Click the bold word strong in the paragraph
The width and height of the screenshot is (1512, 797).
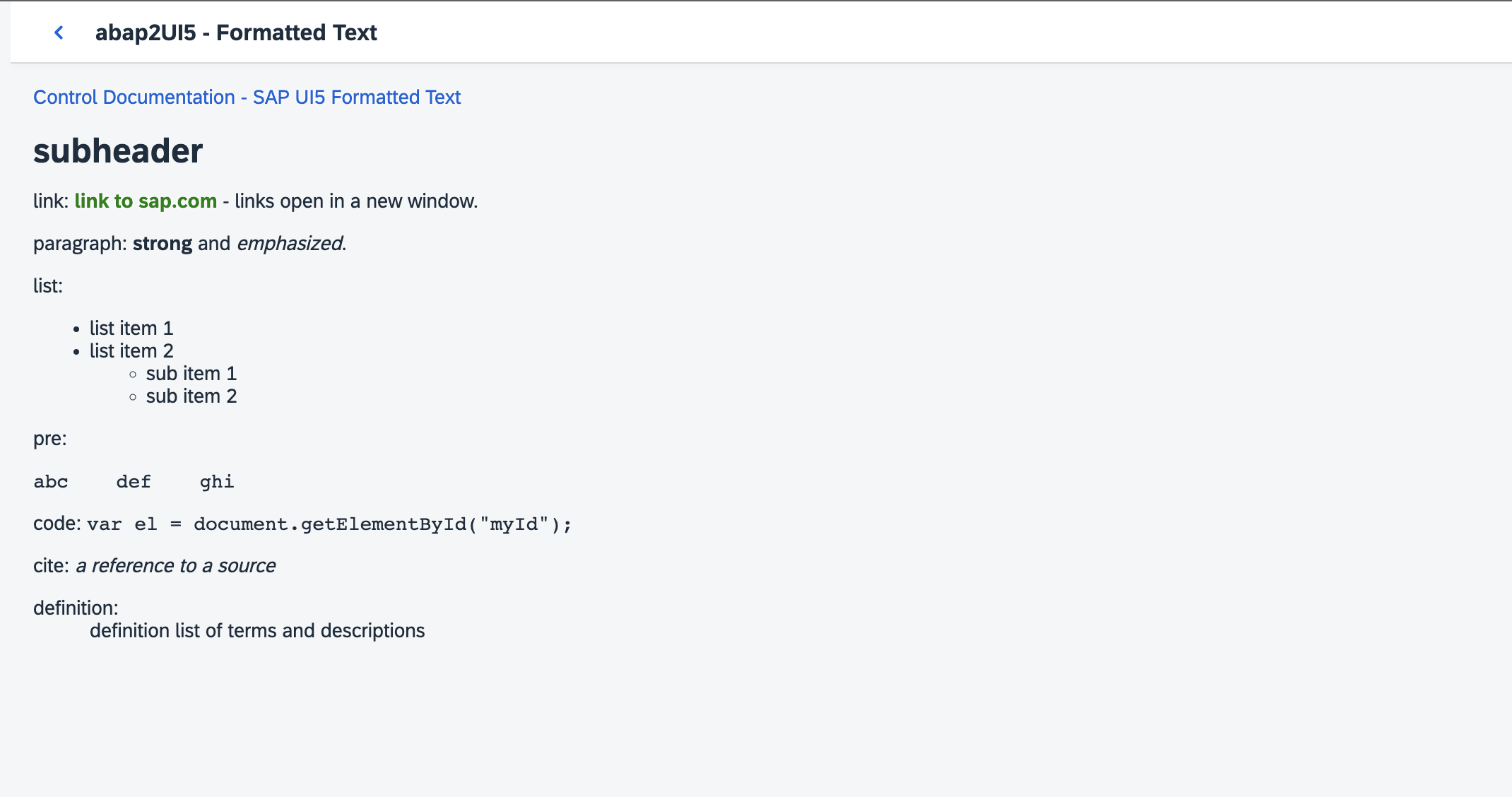(162, 243)
